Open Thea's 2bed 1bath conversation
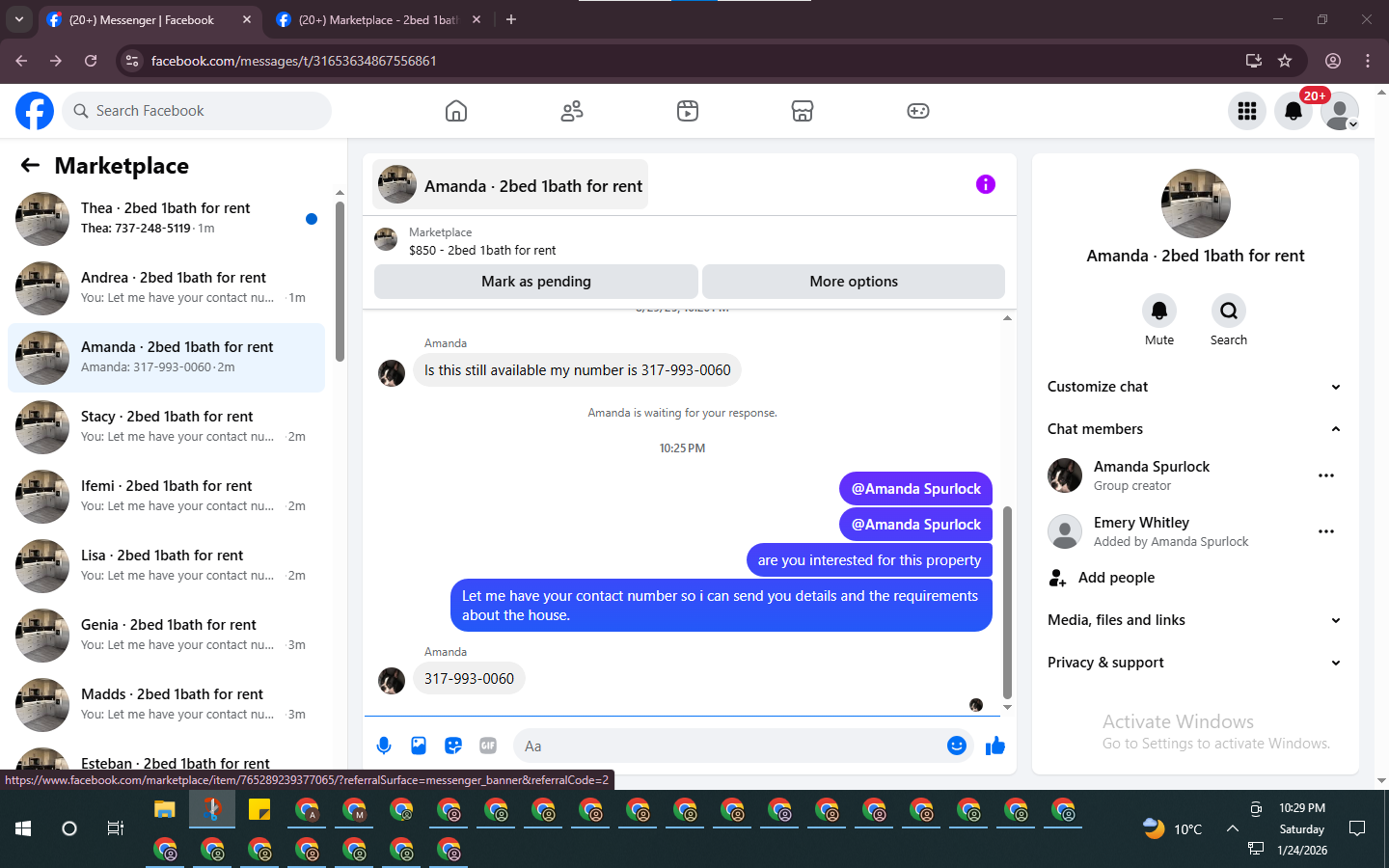The width and height of the screenshot is (1389, 868). 166,219
